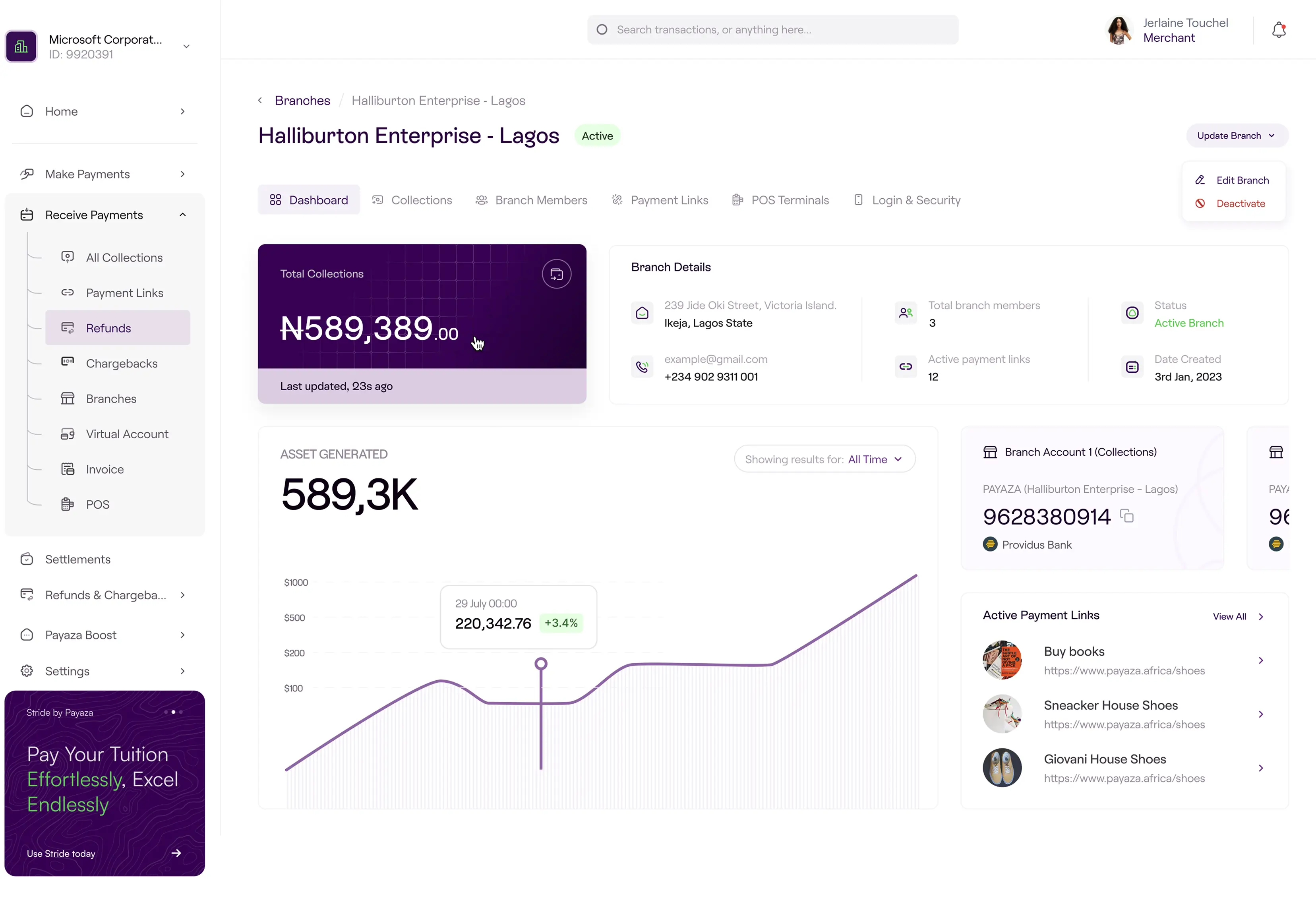
Task: Expand the Microsoft Corporation account switcher
Action: coord(186,46)
